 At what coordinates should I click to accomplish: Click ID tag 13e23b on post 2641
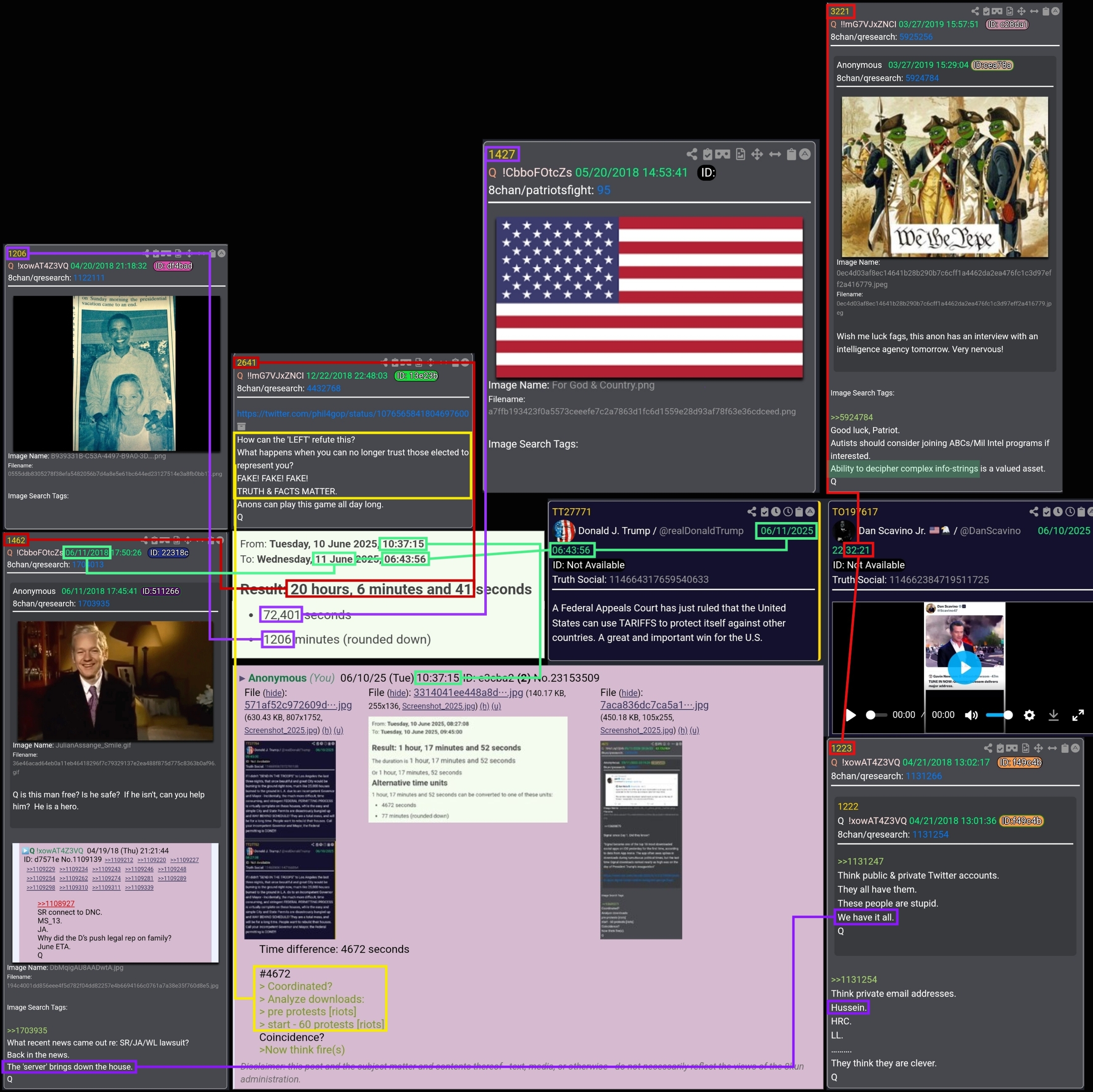416,375
